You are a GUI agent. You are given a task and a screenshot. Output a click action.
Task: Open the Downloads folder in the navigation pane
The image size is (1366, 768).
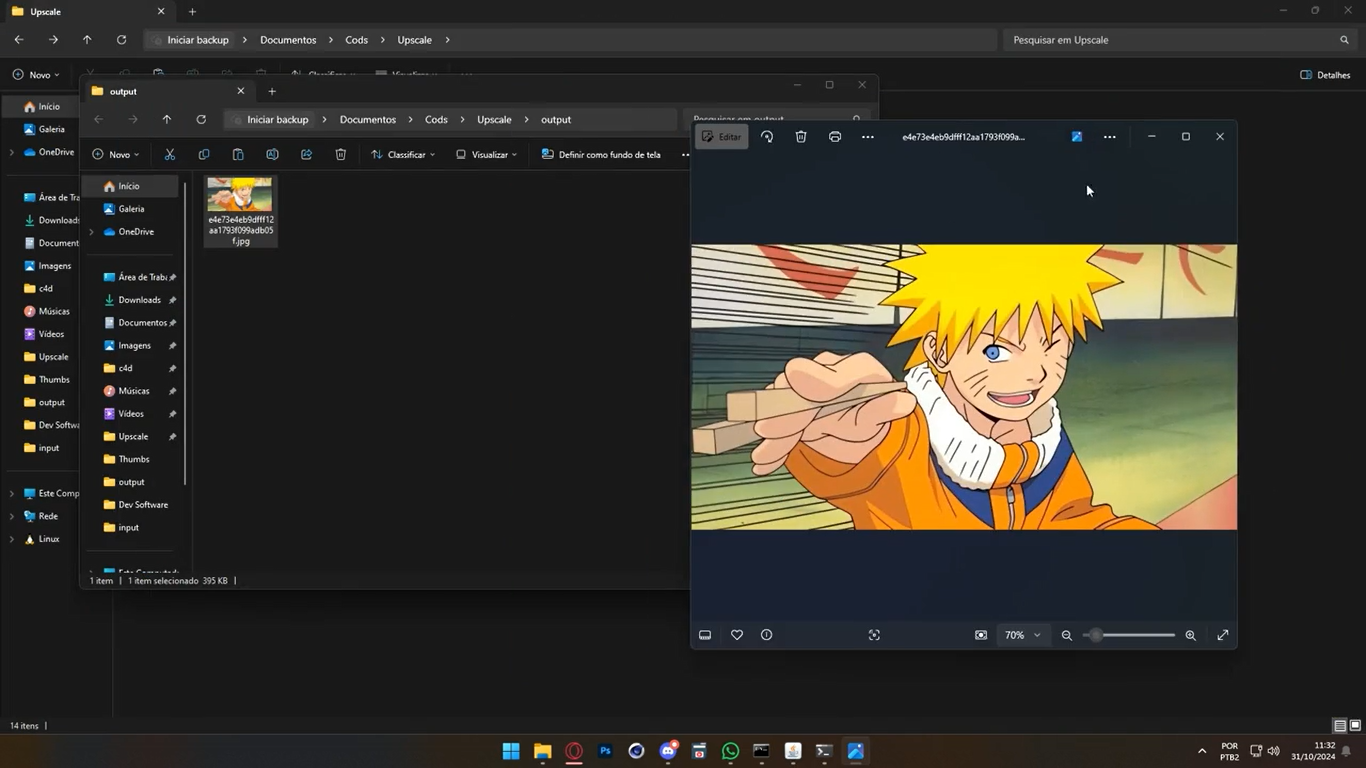pyautogui.click(x=139, y=300)
